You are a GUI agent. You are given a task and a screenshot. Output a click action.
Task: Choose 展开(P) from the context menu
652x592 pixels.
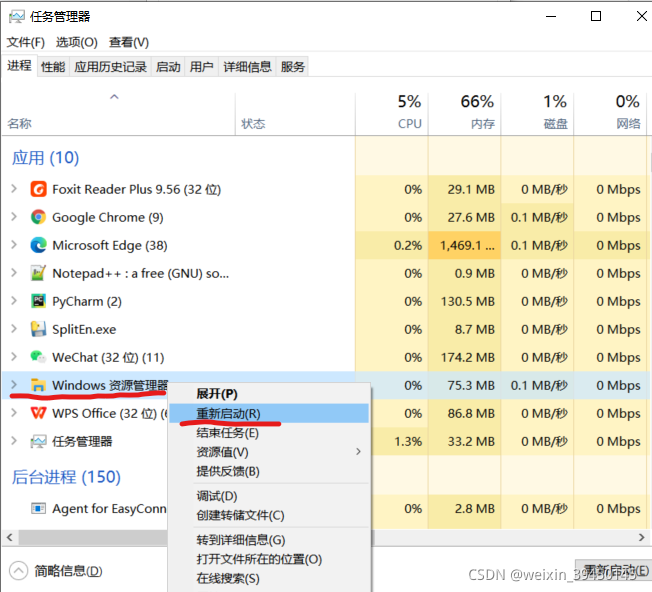269,394
